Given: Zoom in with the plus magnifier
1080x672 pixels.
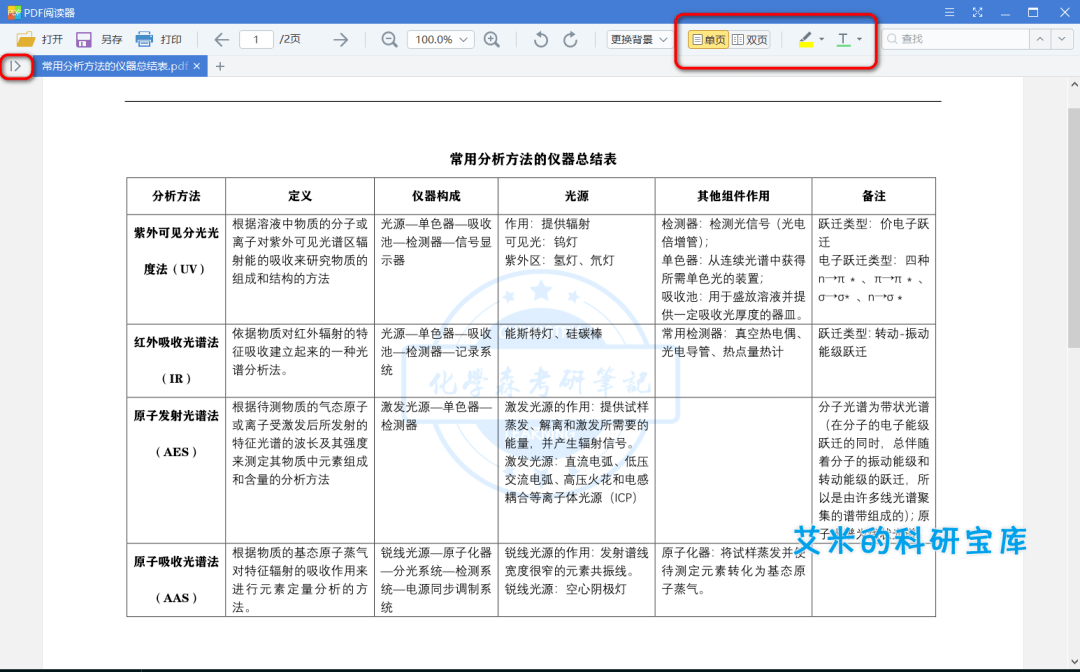Looking at the screenshot, I should point(491,39).
